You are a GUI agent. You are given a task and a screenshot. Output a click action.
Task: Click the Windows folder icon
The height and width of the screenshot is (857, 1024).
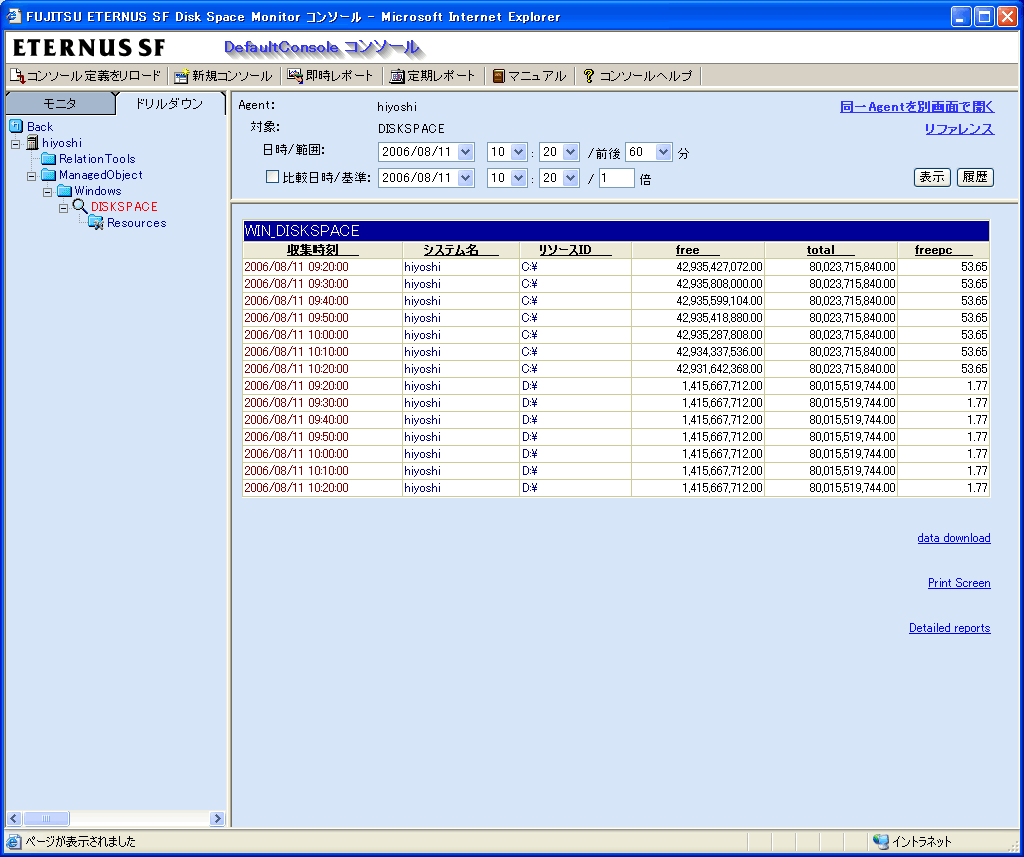(x=64, y=191)
